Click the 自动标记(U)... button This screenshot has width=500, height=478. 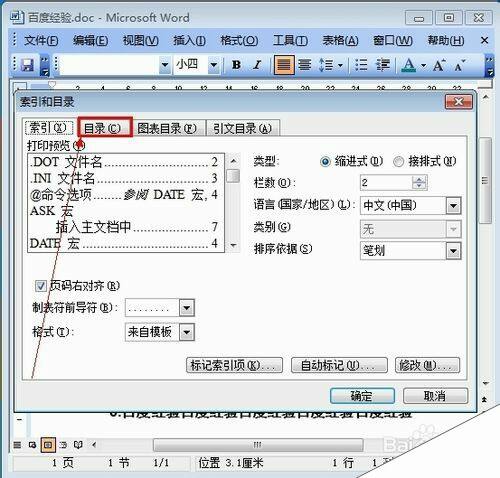tap(339, 365)
